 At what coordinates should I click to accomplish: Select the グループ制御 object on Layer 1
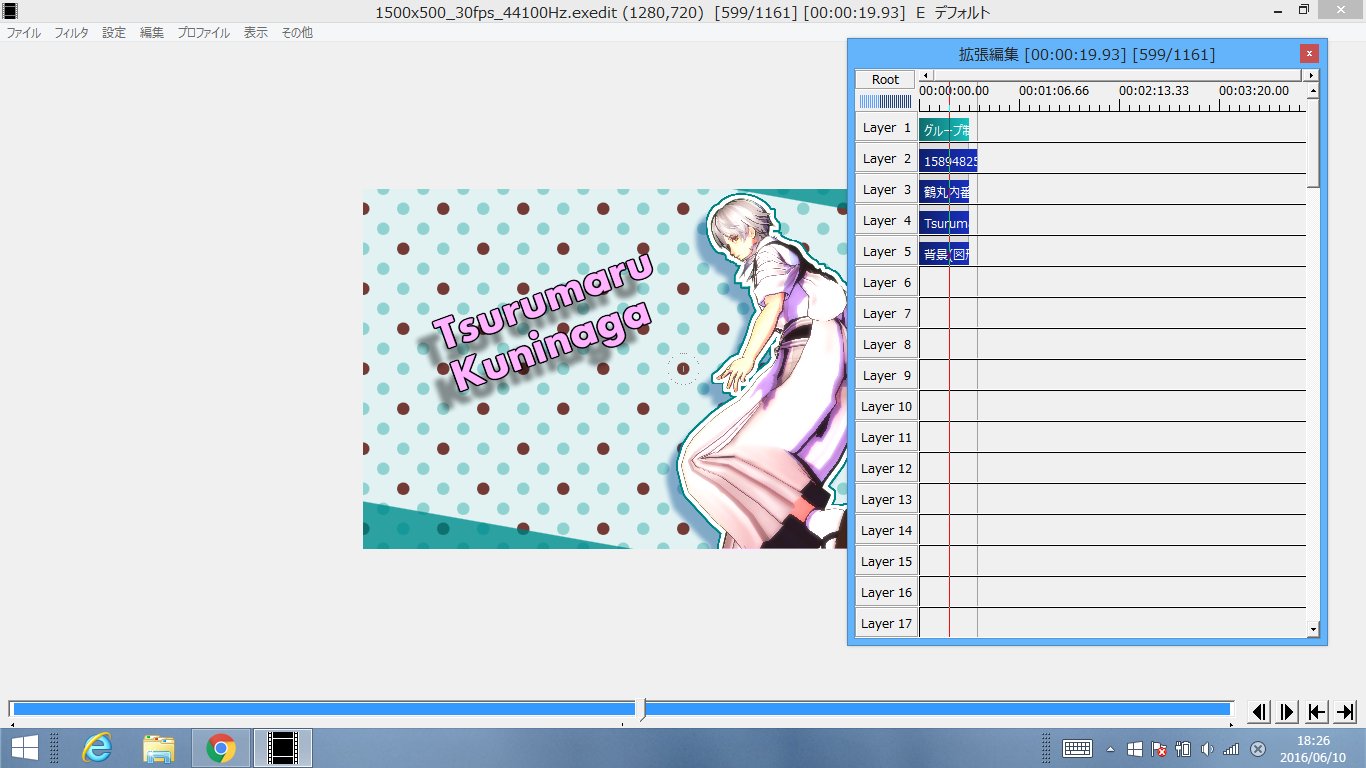pos(944,129)
